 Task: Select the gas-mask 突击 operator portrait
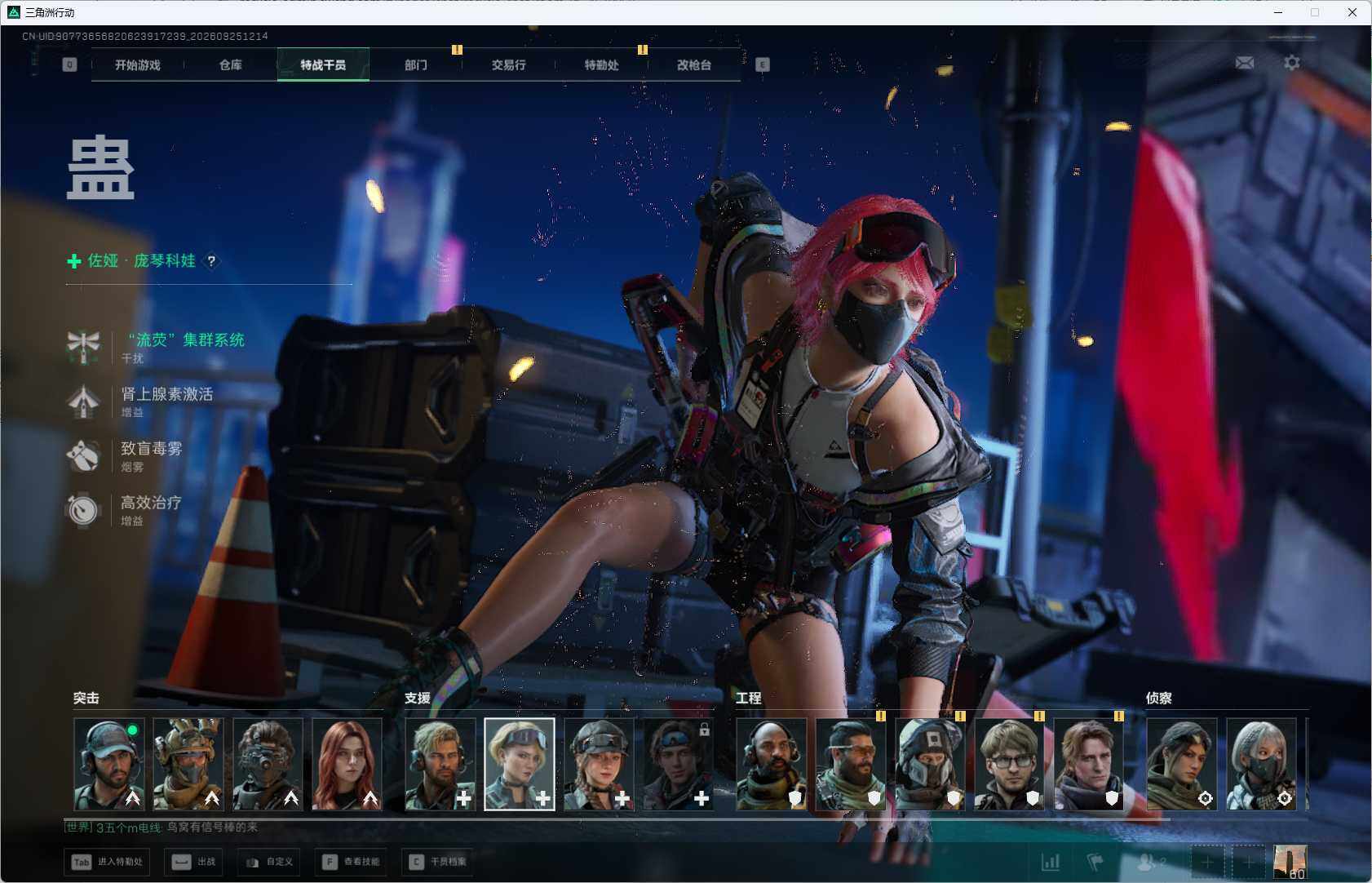[268, 764]
